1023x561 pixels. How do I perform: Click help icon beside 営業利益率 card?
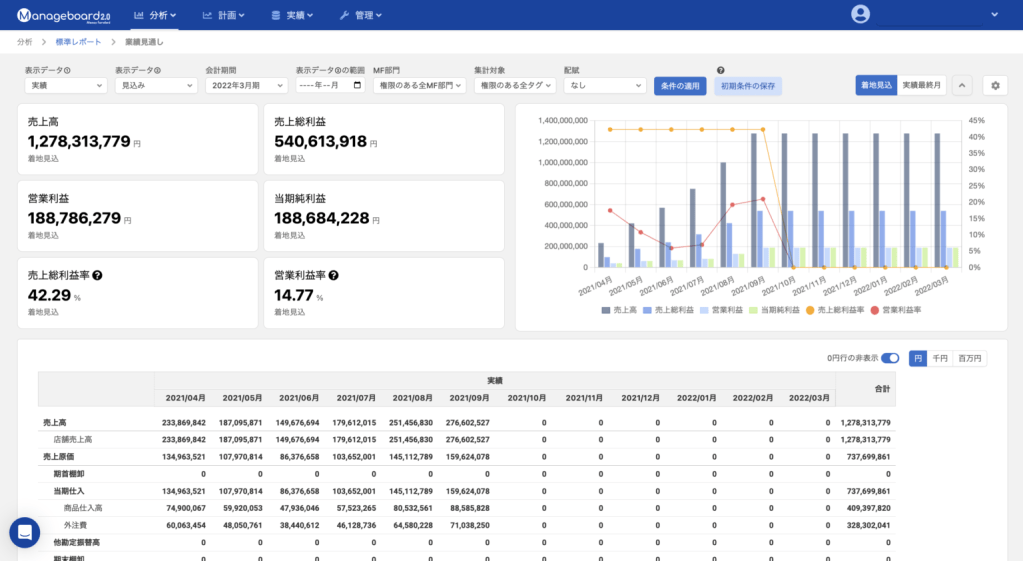pos(333,275)
